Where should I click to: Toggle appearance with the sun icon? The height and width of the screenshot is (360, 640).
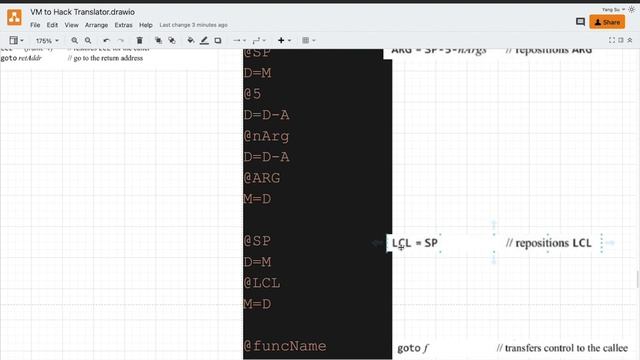tap(632, 9)
